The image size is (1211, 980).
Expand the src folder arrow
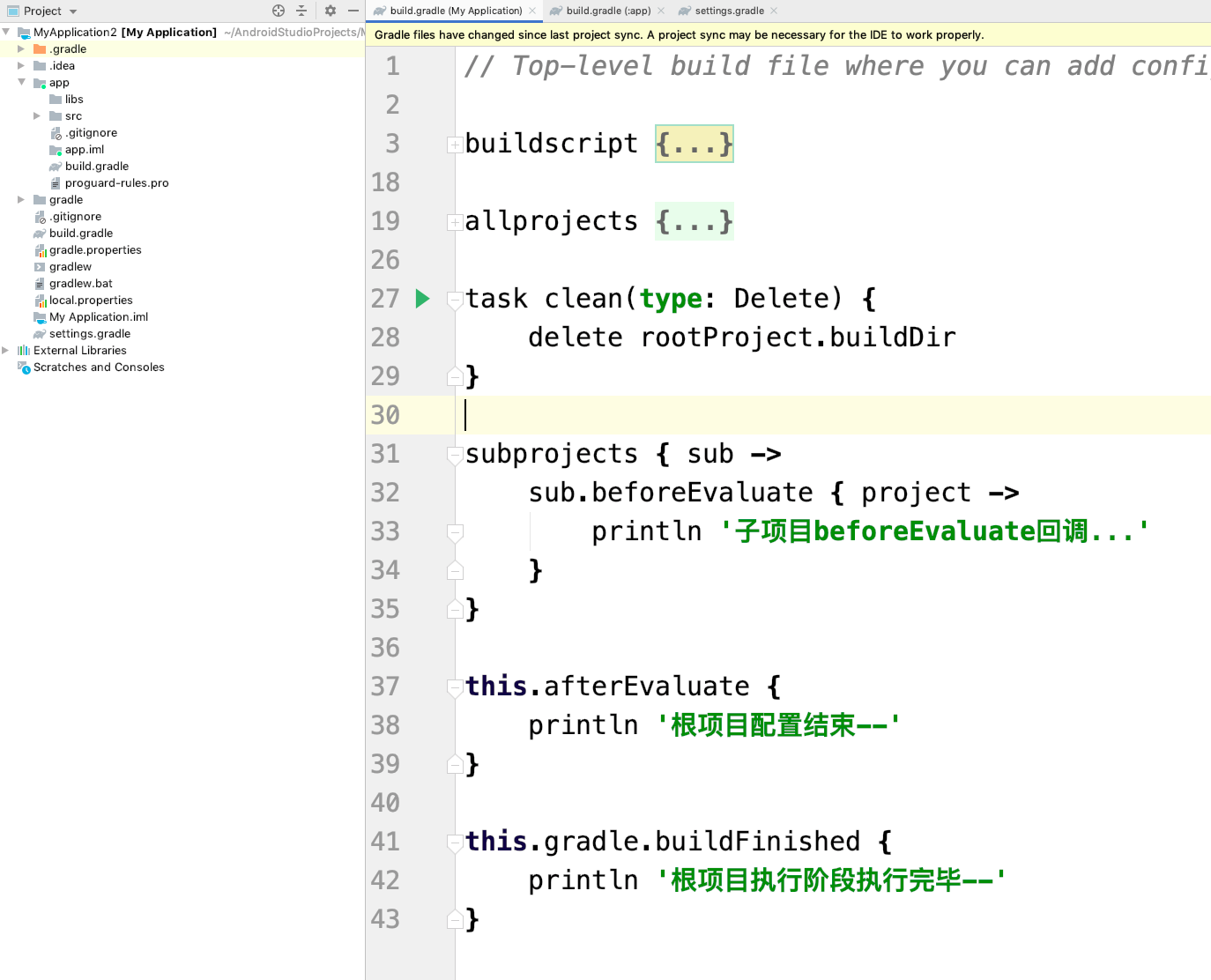(x=37, y=116)
